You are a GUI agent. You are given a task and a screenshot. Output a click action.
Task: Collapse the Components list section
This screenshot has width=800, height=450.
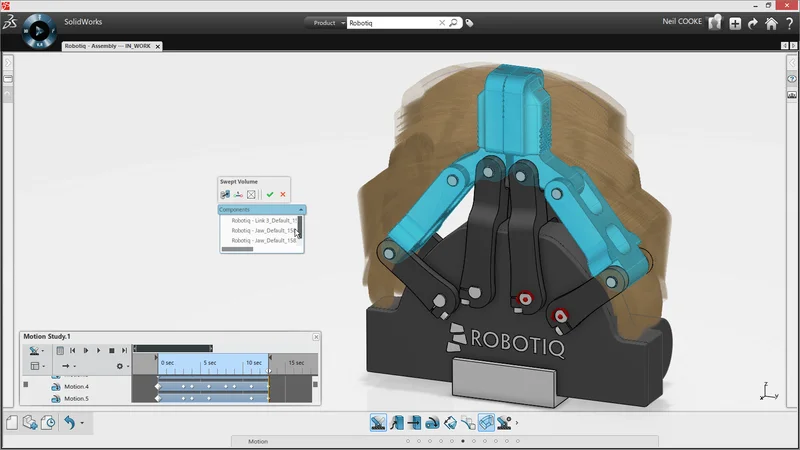(301, 210)
